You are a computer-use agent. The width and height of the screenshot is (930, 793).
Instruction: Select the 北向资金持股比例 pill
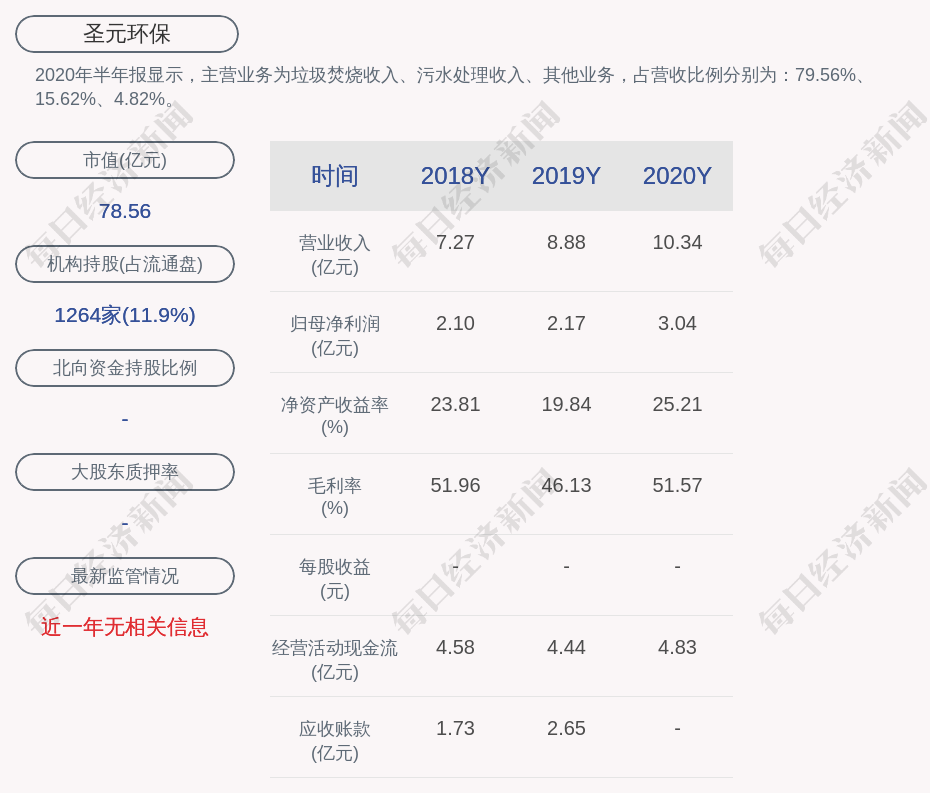[125, 368]
